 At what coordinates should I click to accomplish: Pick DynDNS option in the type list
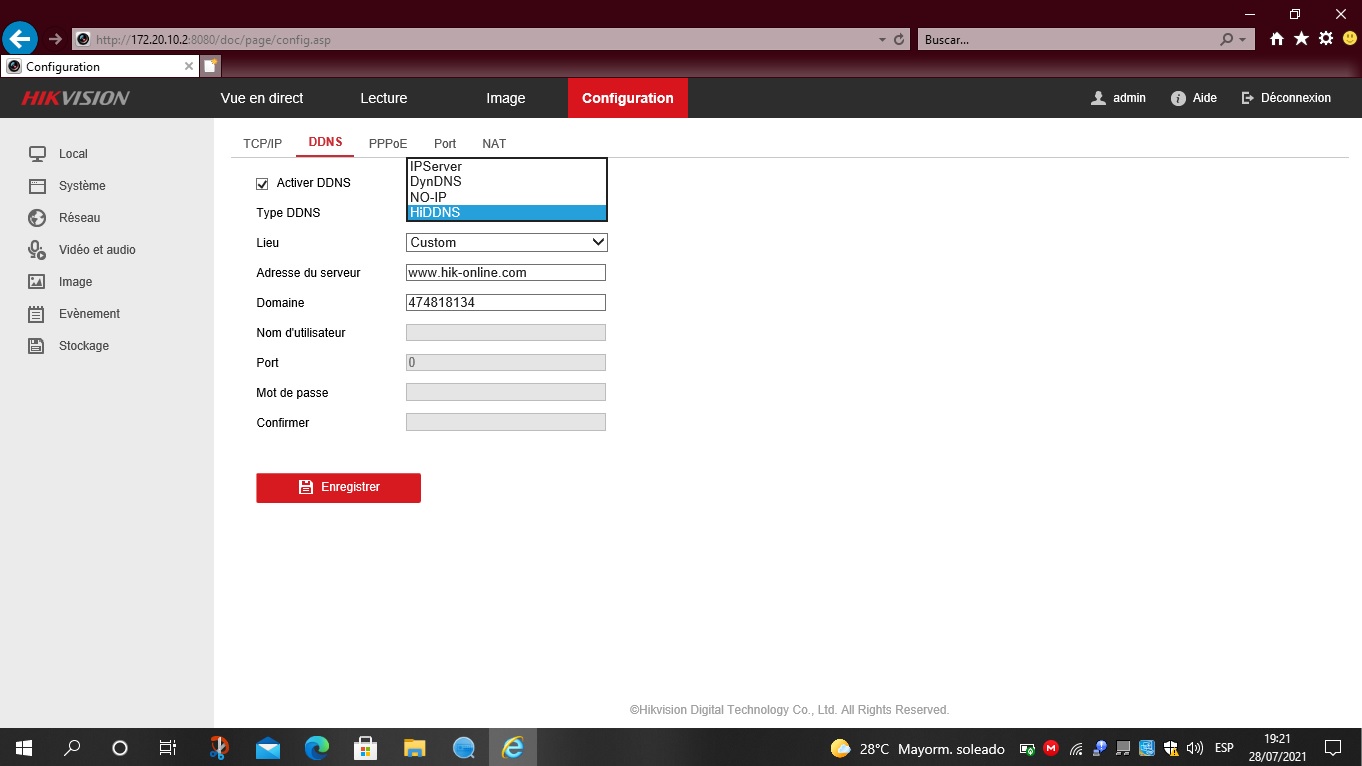(x=506, y=182)
